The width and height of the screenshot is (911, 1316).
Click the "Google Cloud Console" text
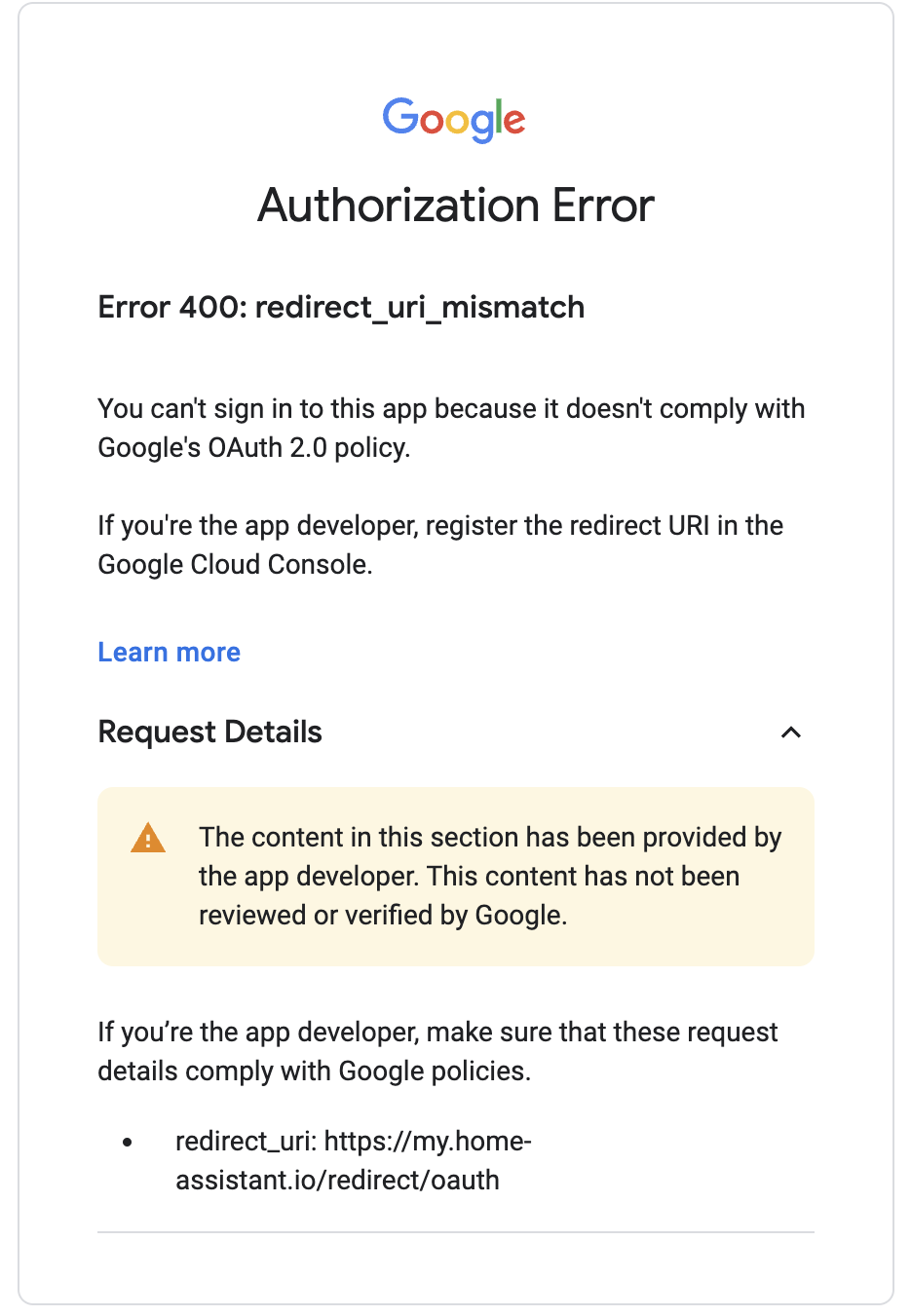(x=234, y=564)
